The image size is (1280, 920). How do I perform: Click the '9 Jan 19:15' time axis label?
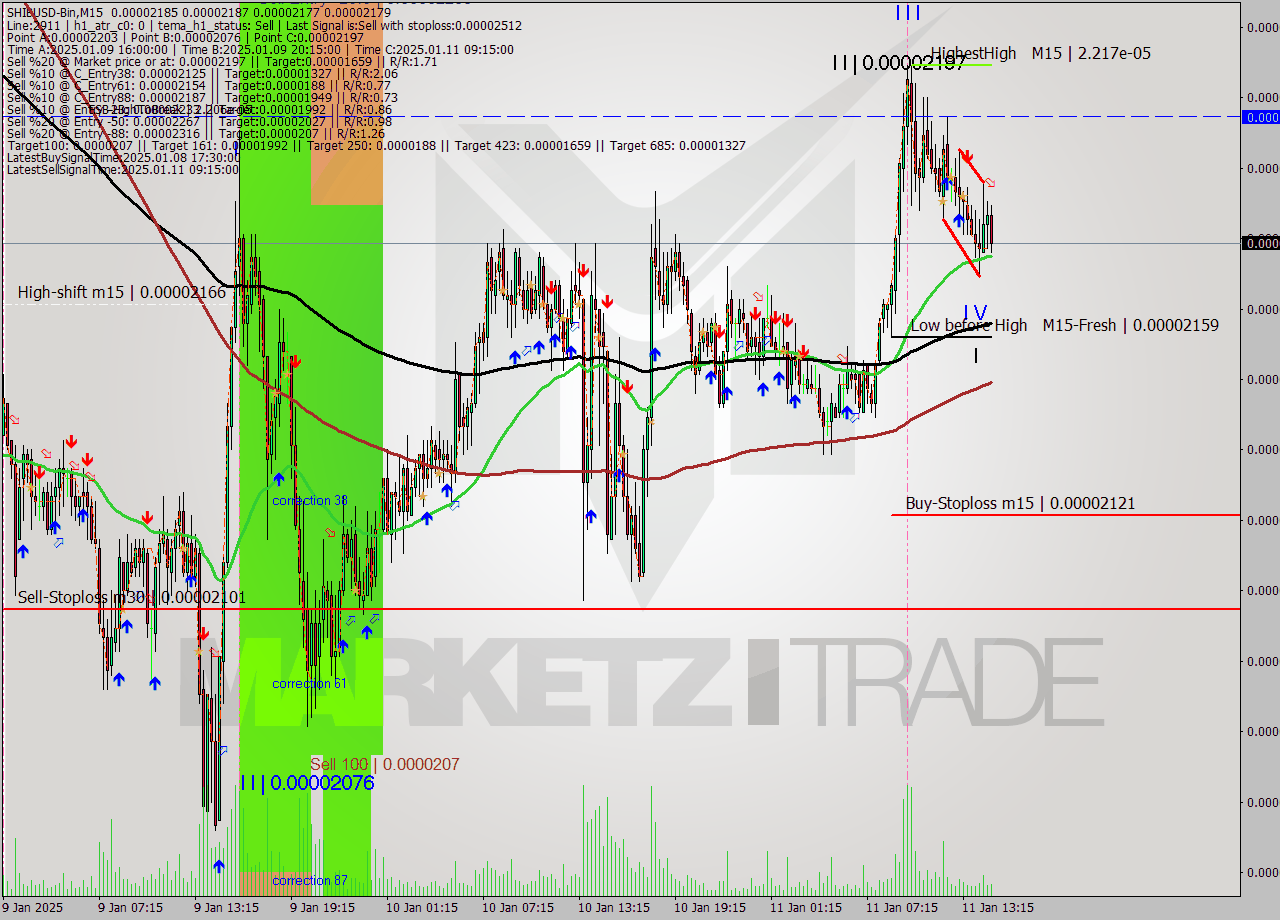coord(322,907)
